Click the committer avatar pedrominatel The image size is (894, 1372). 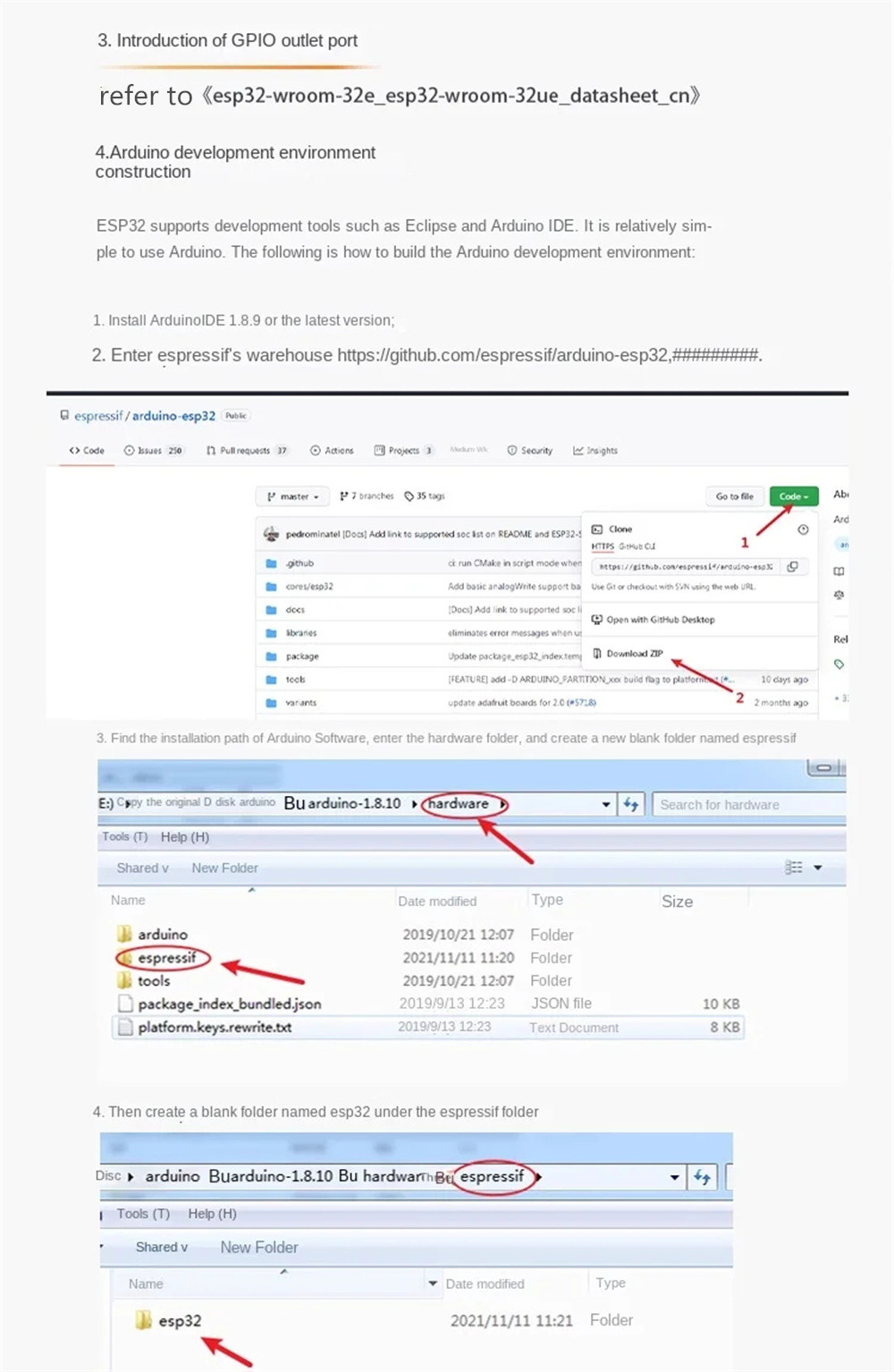[x=271, y=534]
